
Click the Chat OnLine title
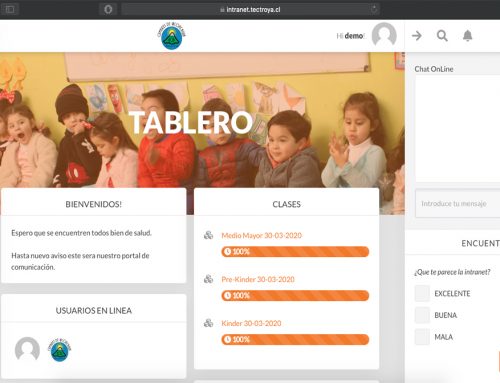coord(434,69)
